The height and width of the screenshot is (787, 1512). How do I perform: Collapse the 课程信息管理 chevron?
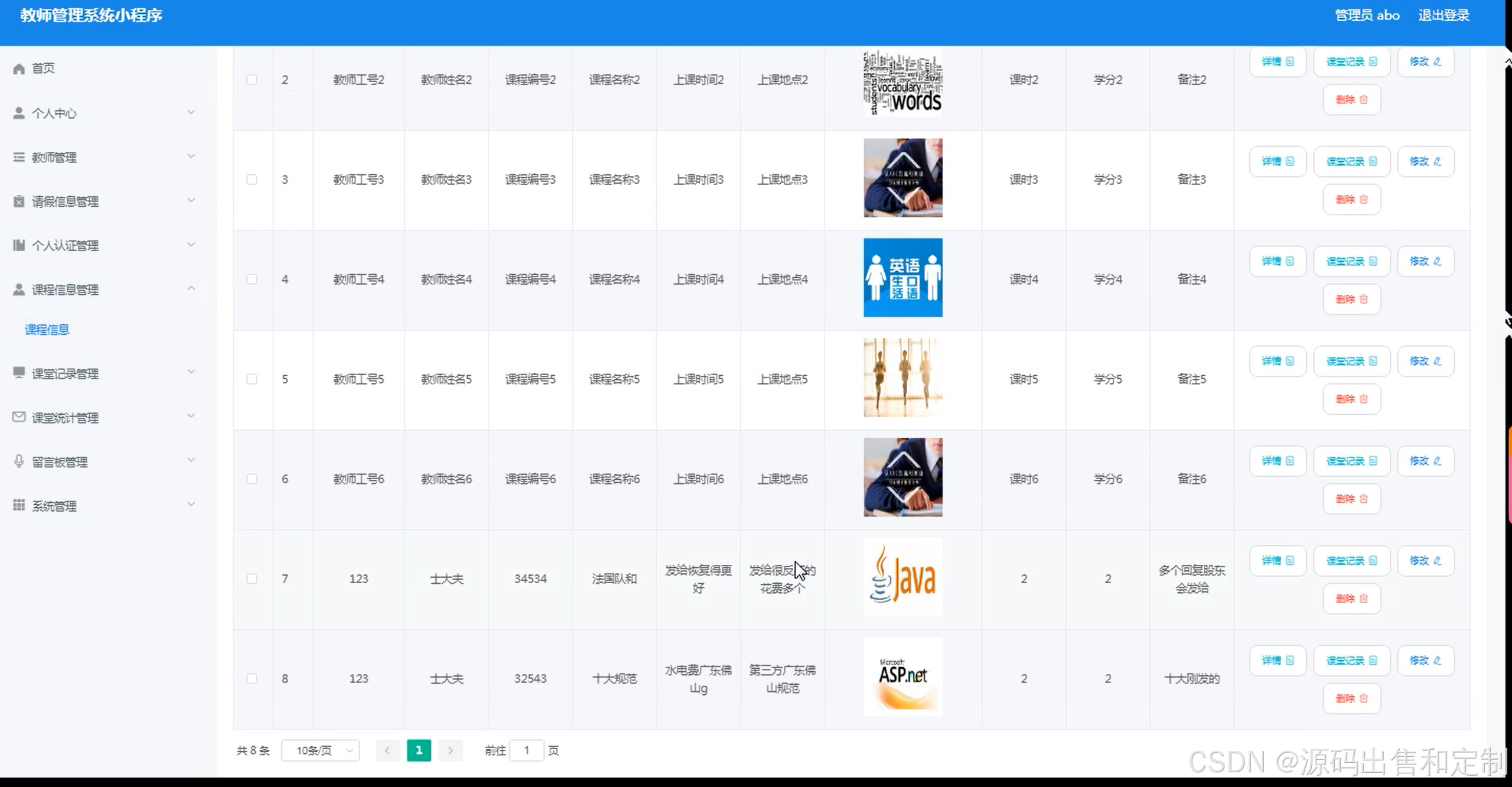click(191, 289)
